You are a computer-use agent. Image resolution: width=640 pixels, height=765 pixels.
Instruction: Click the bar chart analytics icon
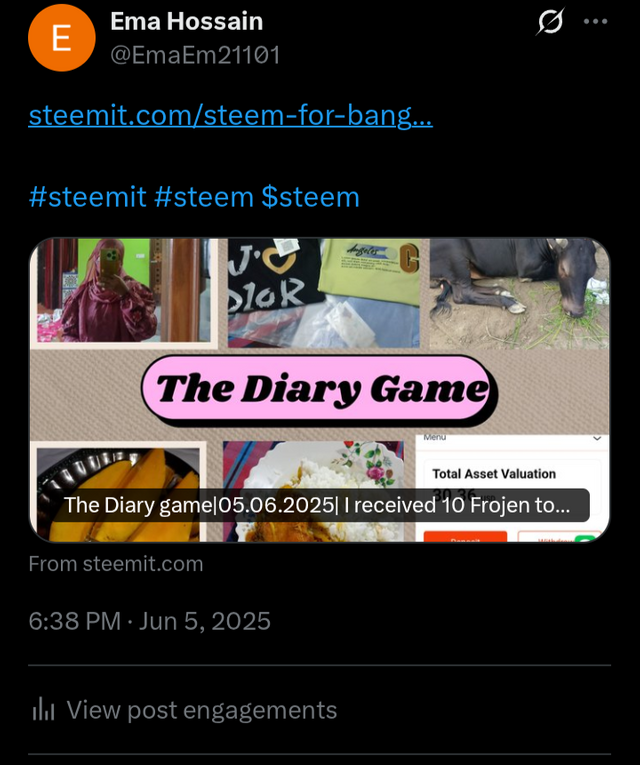pyautogui.click(x=43, y=709)
